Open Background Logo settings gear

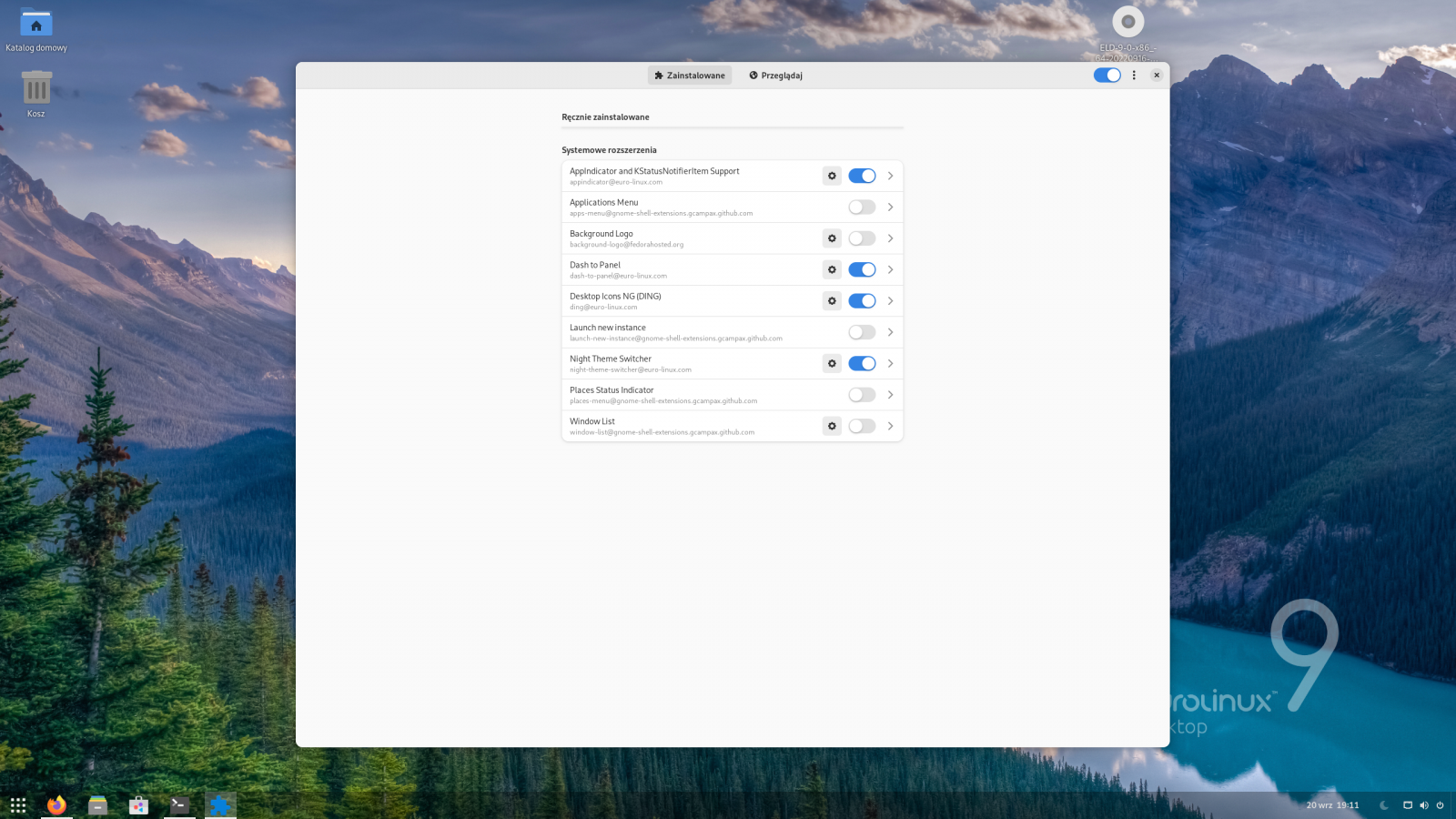[x=832, y=238]
